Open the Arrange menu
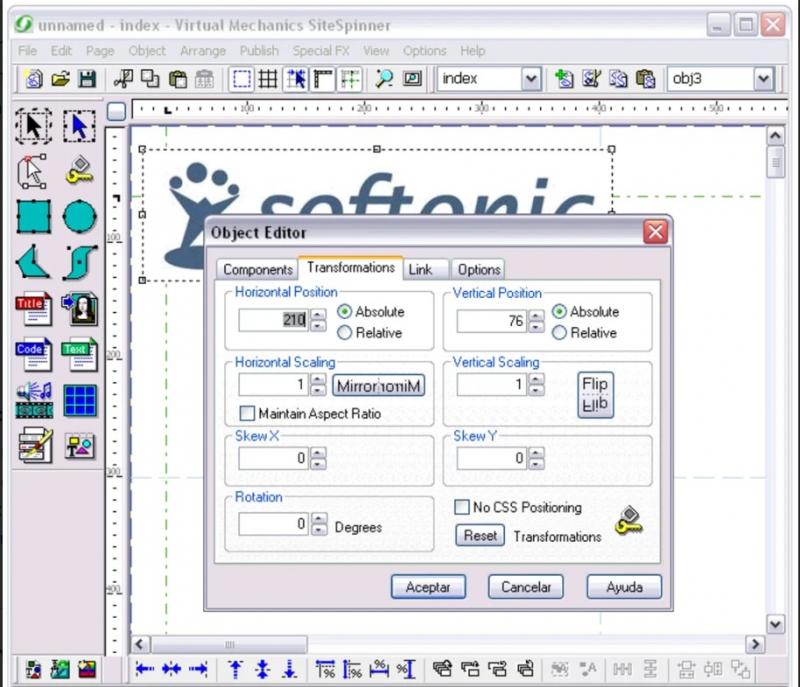800x687 pixels. click(203, 50)
